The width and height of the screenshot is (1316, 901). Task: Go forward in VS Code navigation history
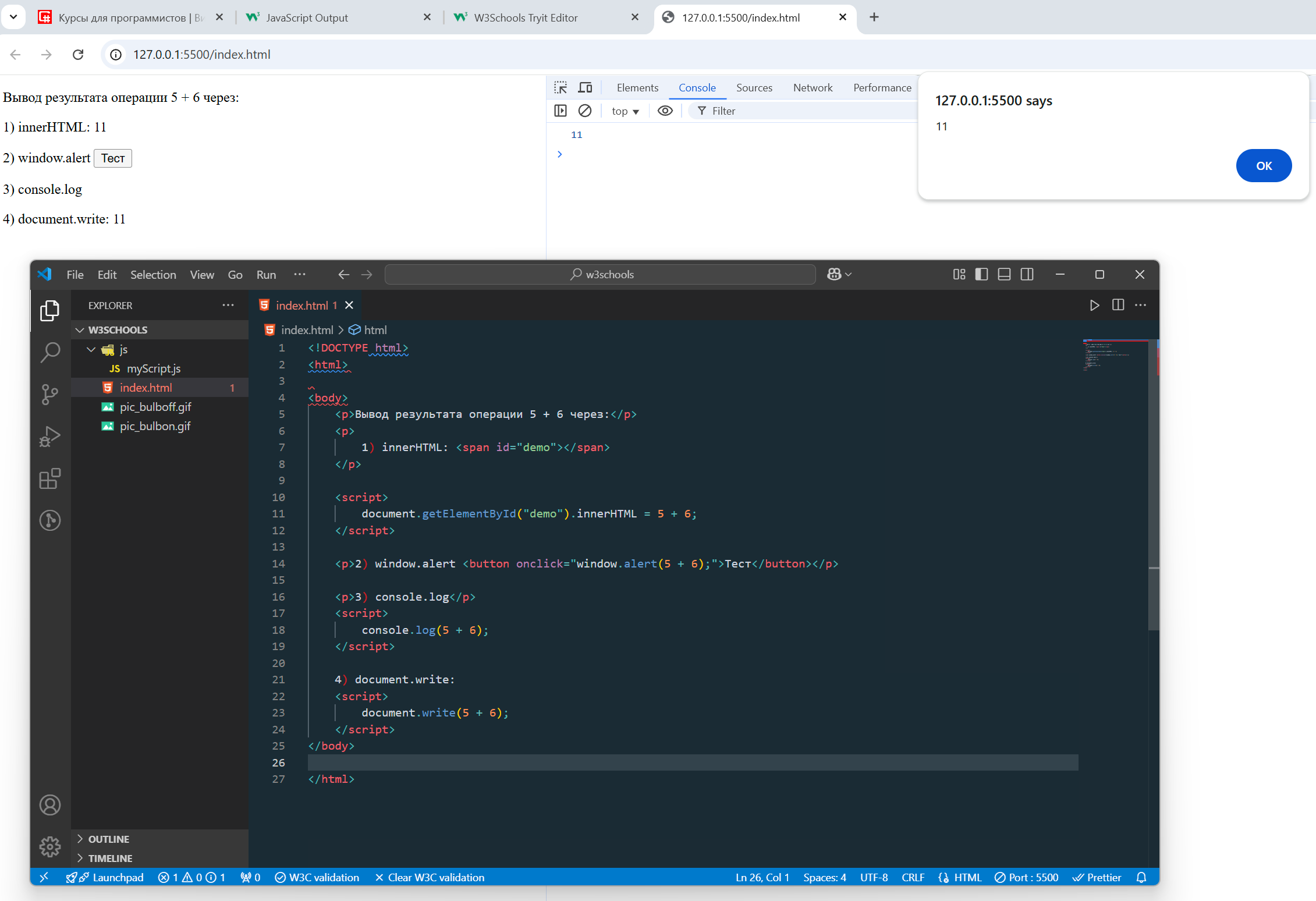367,274
